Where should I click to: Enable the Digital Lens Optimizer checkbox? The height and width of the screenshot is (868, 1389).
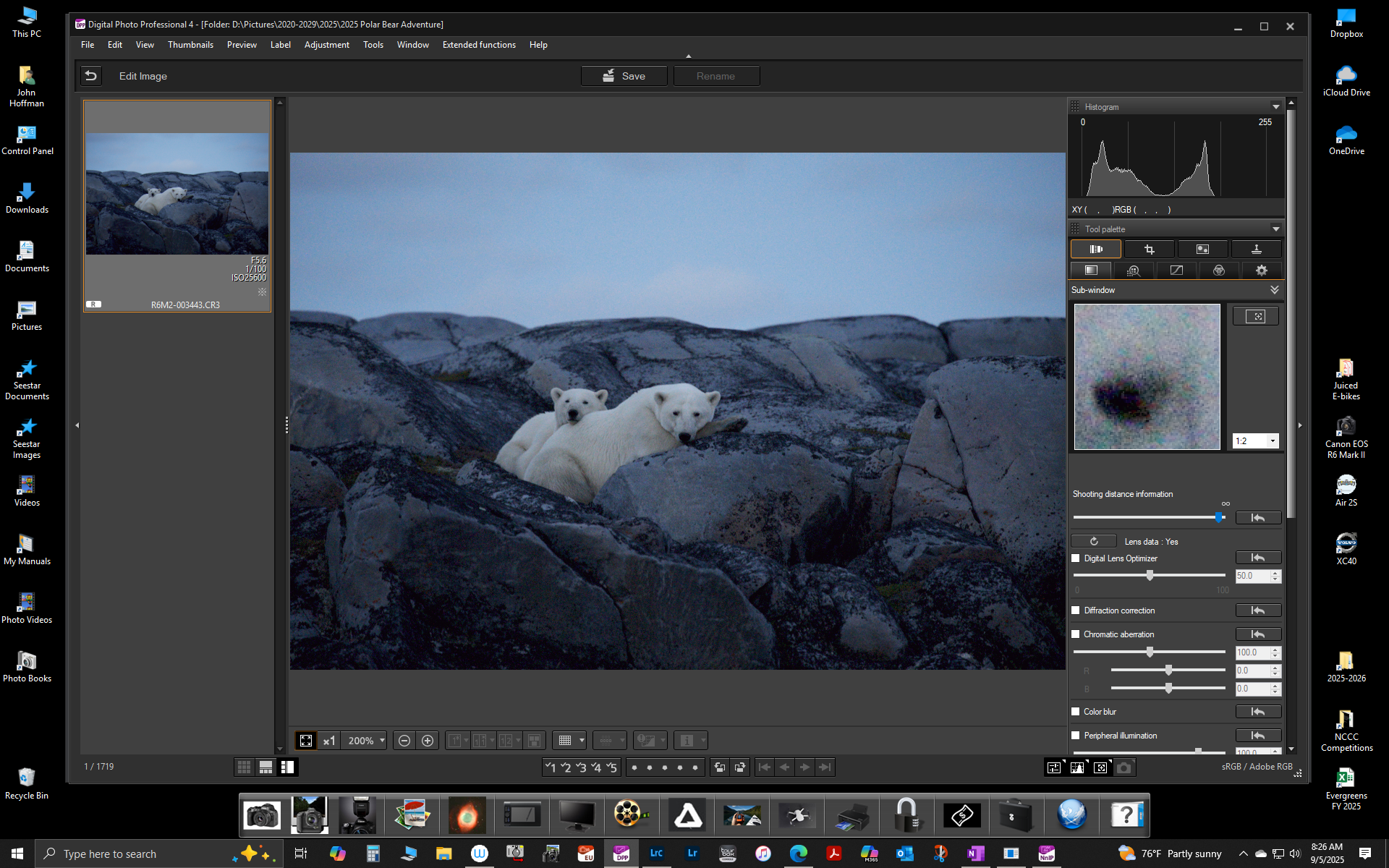[x=1076, y=558]
